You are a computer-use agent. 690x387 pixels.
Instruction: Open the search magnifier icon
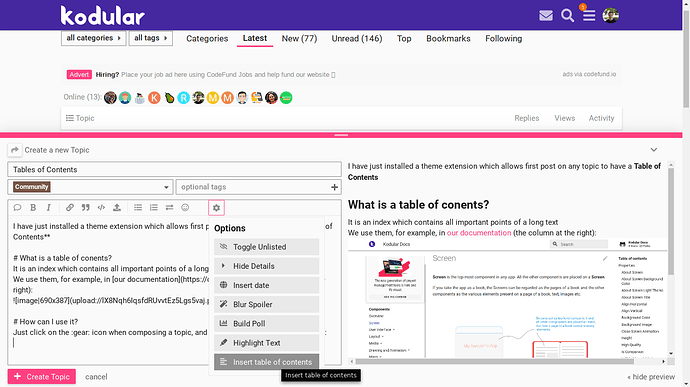click(567, 16)
